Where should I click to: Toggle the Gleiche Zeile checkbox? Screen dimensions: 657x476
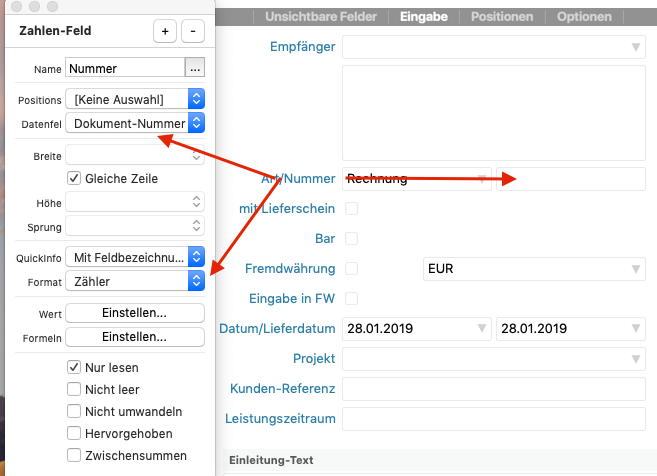(x=74, y=178)
